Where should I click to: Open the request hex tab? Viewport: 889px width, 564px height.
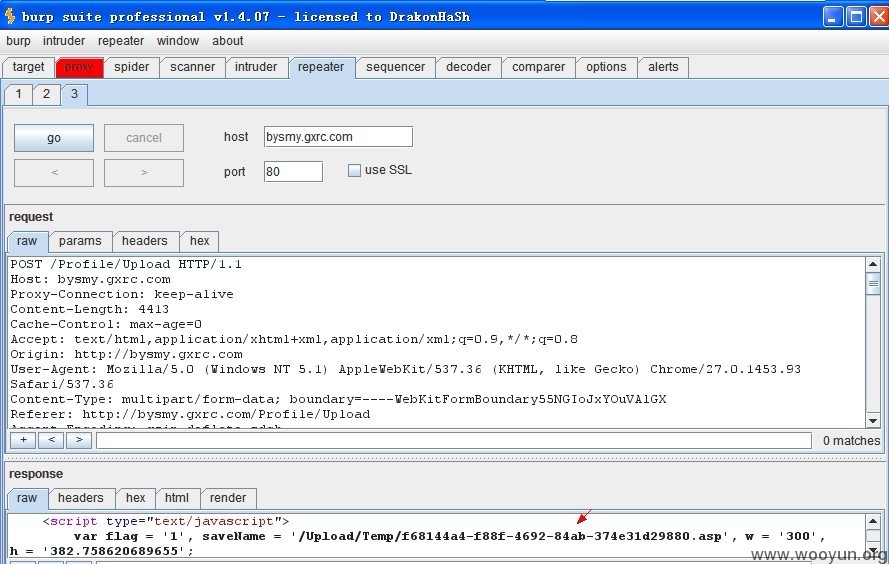pos(200,241)
